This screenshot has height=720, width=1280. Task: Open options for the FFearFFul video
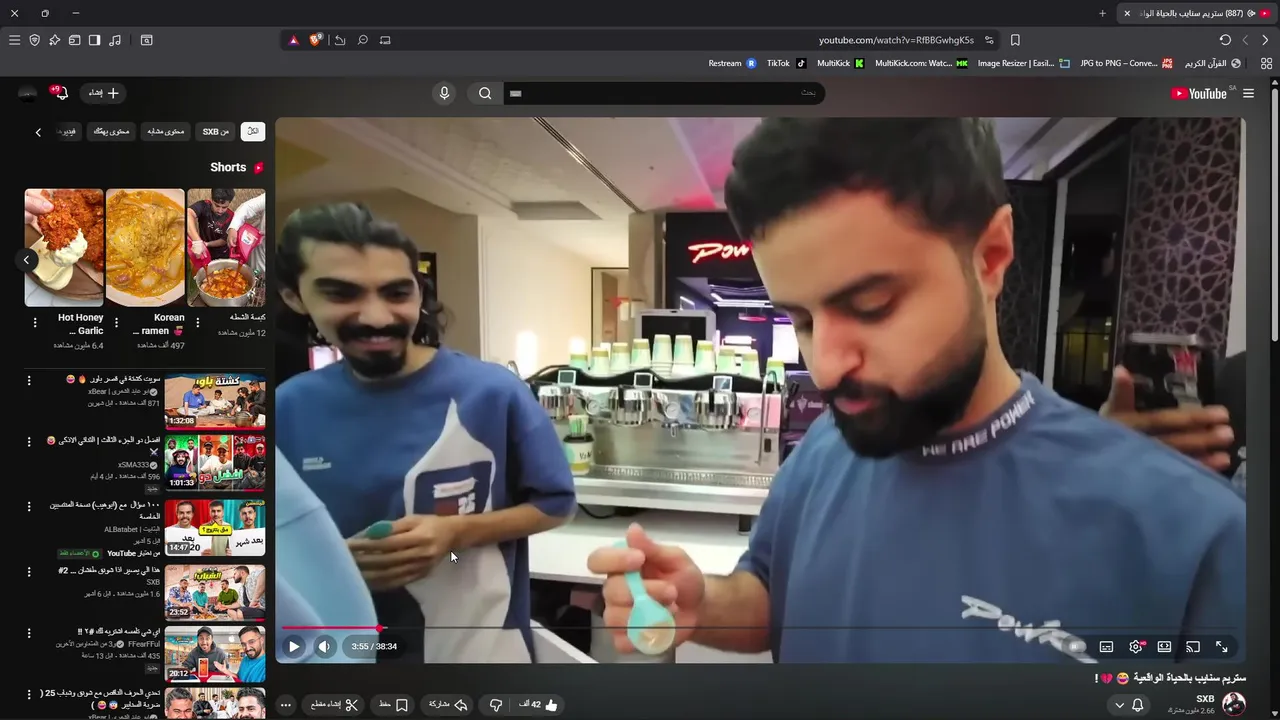[x=29, y=633]
